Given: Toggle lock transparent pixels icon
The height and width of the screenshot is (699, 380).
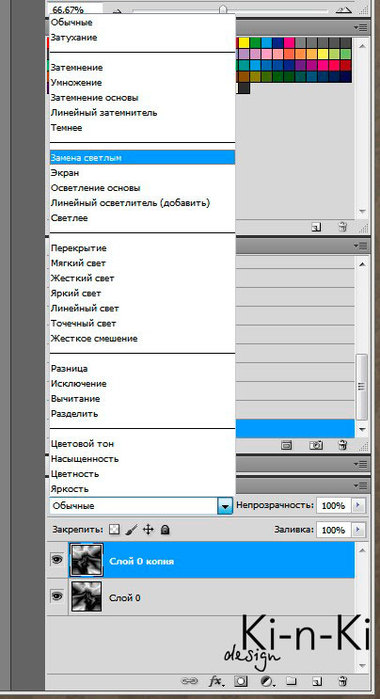Looking at the screenshot, I should pyautogui.click(x=115, y=530).
